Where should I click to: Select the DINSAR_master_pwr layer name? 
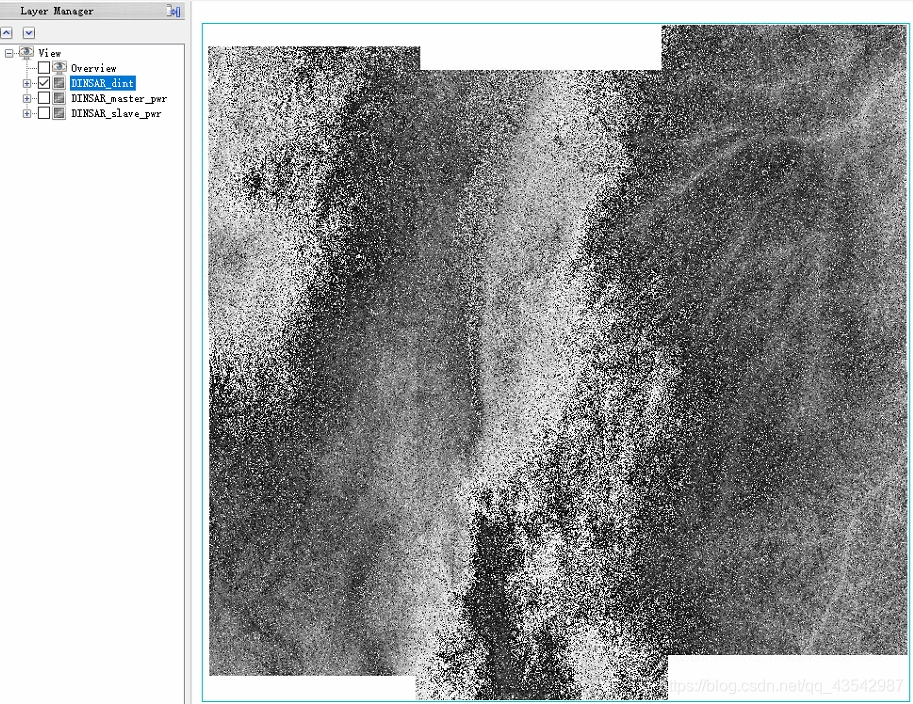coord(119,98)
